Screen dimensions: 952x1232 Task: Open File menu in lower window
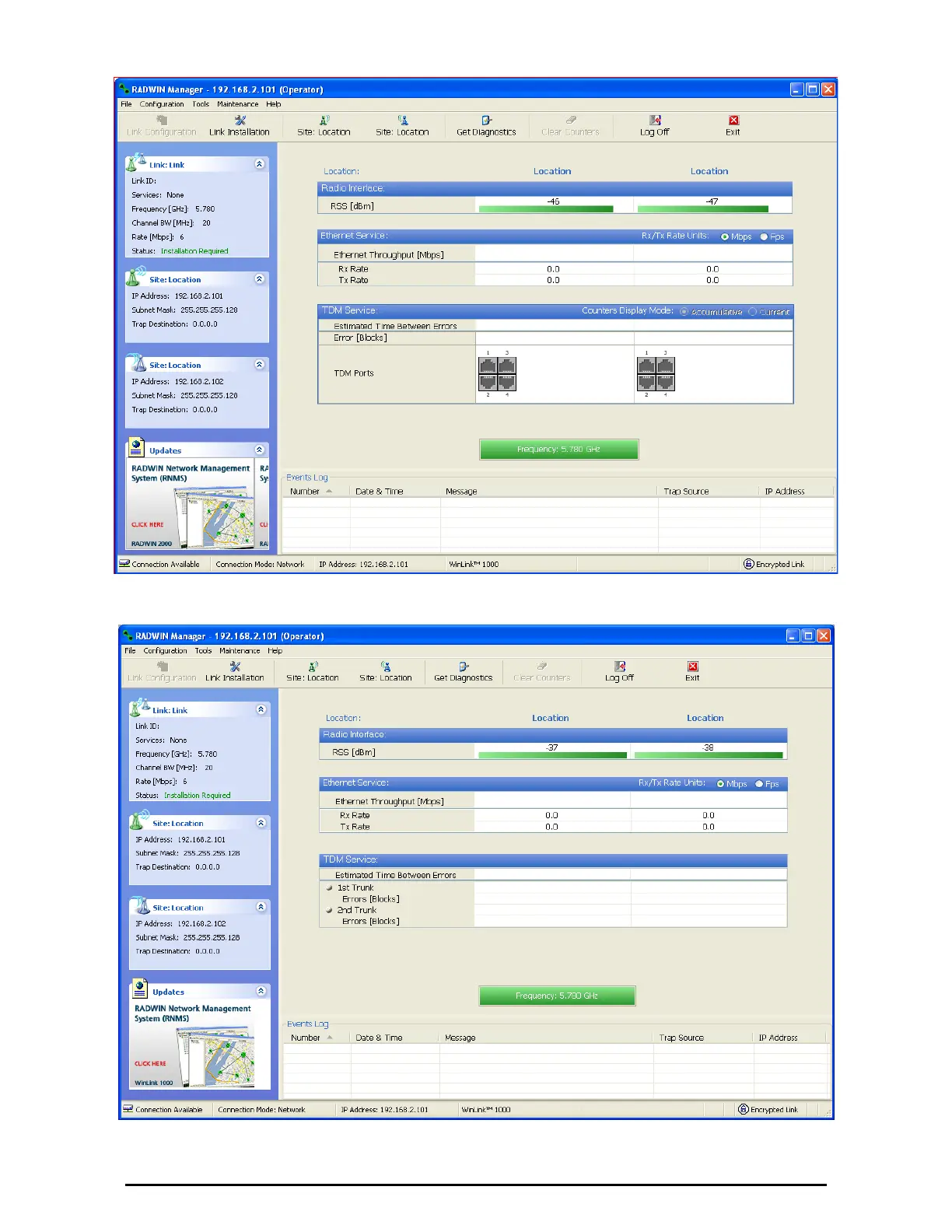(x=130, y=651)
